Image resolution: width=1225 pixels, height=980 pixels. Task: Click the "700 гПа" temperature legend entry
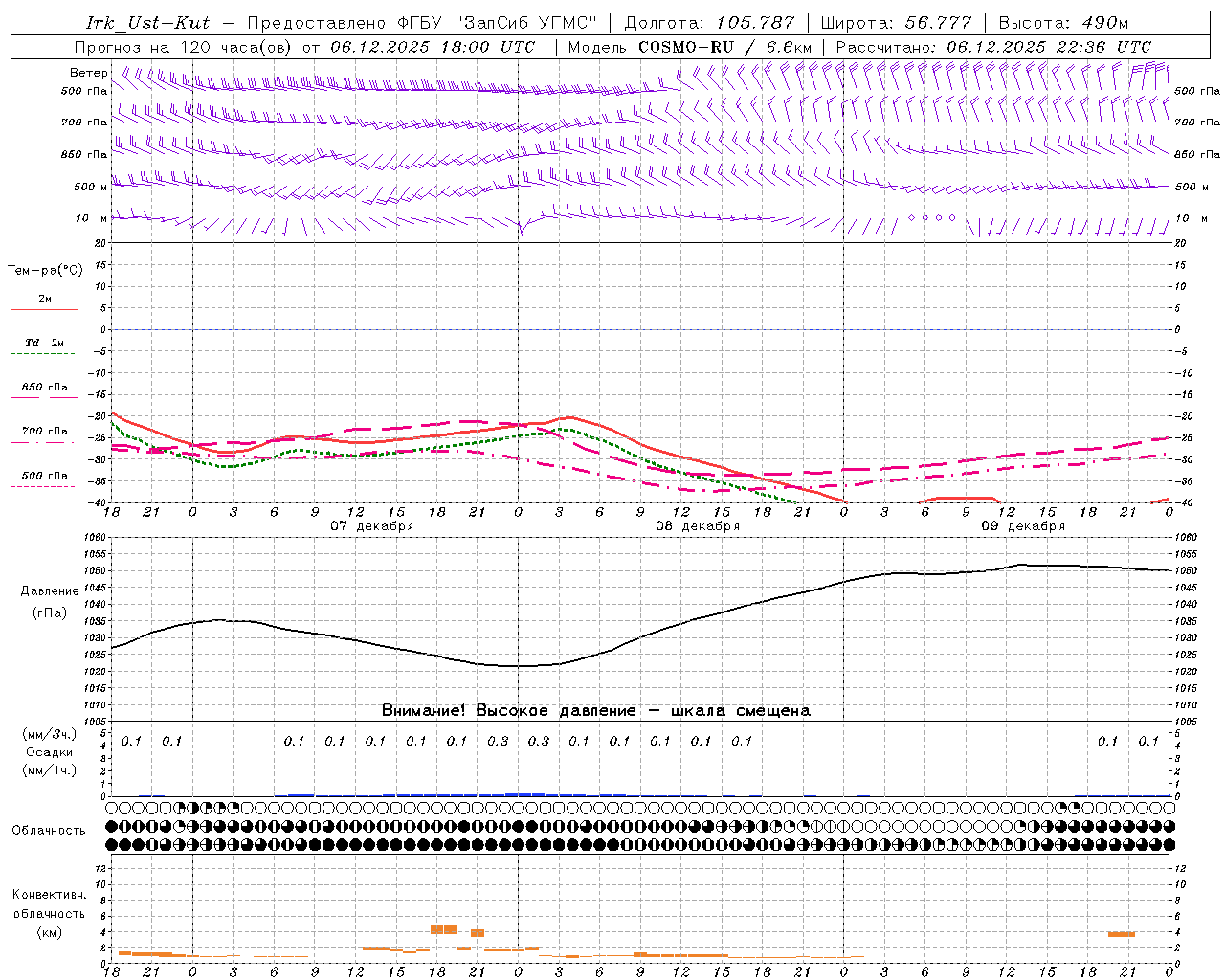click(45, 432)
